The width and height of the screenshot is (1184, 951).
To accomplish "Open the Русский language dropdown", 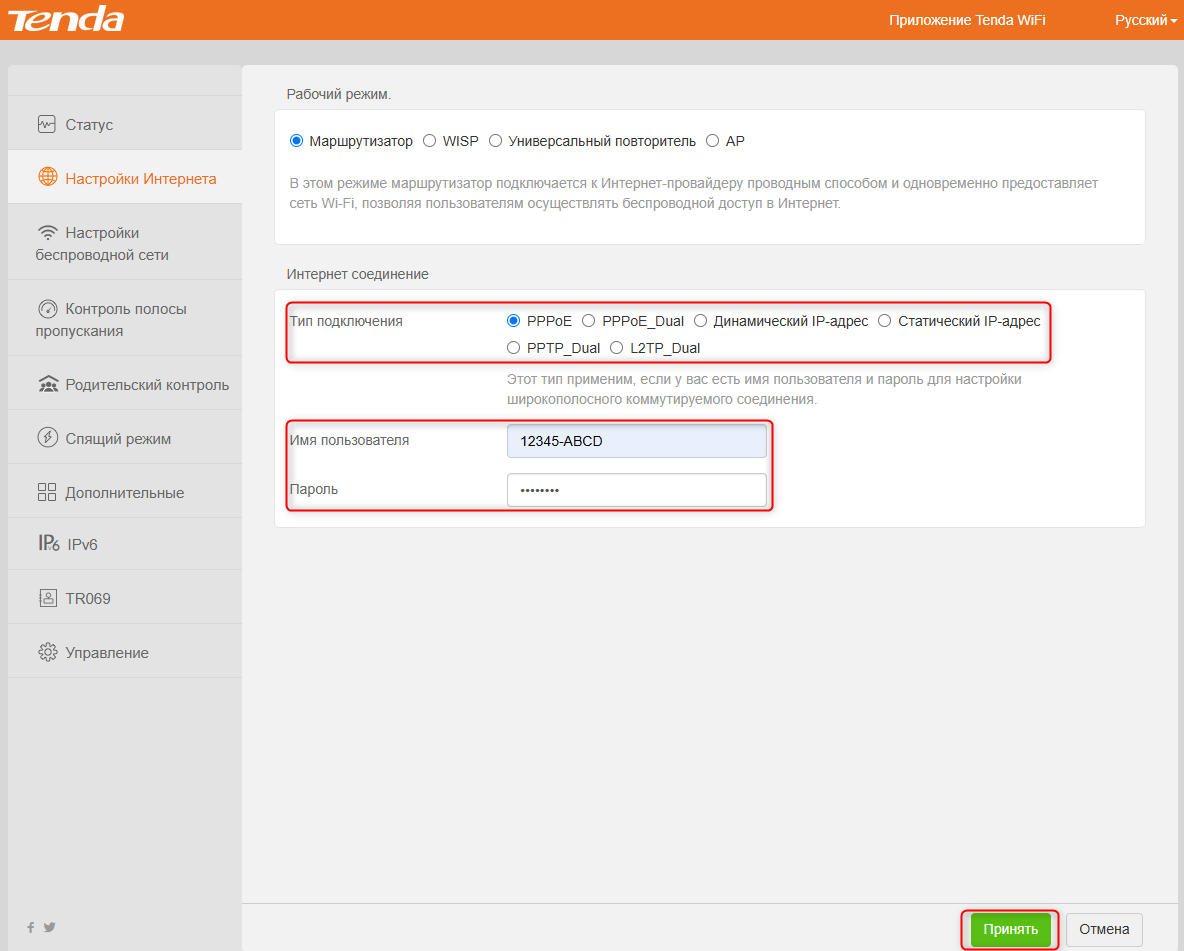I will 1146,20.
